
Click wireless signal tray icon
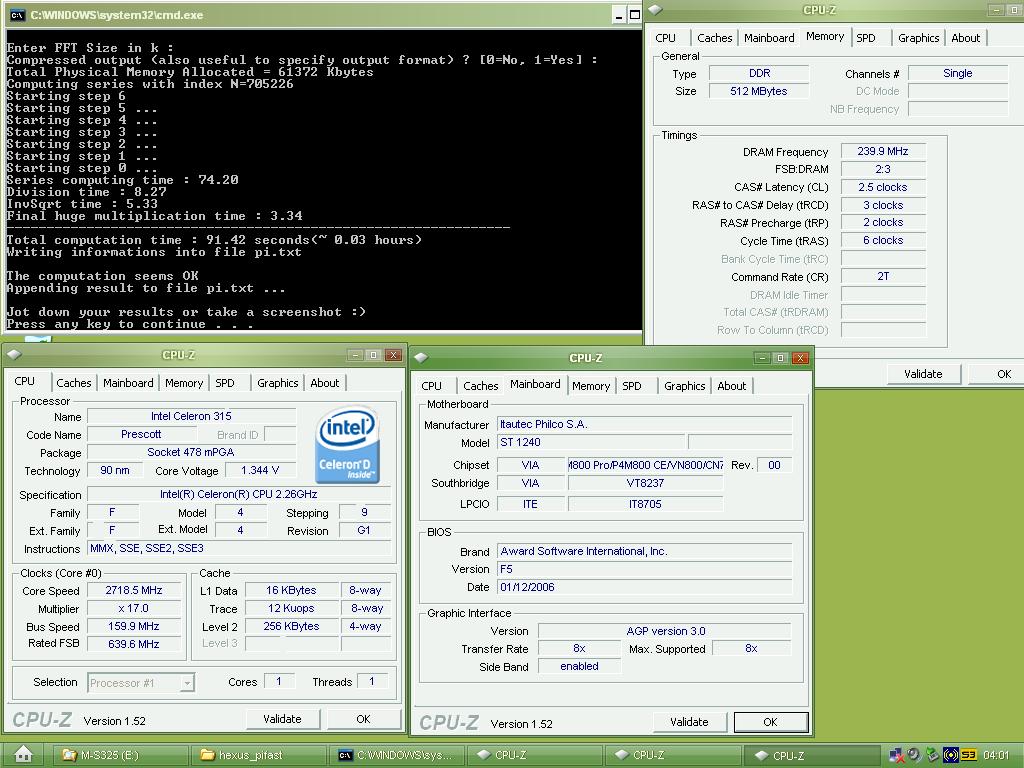coord(950,755)
